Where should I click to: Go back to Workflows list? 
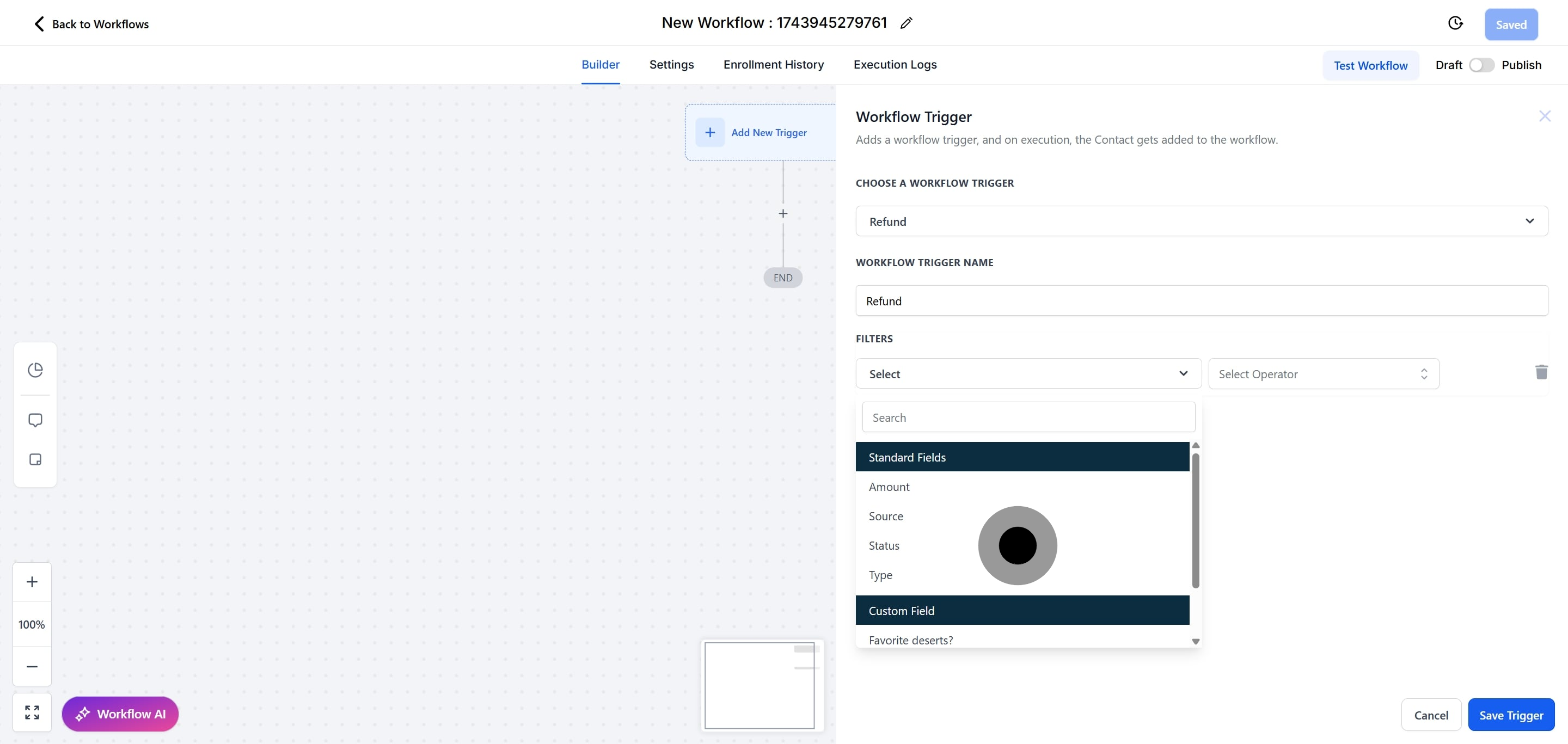pos(91,24)
